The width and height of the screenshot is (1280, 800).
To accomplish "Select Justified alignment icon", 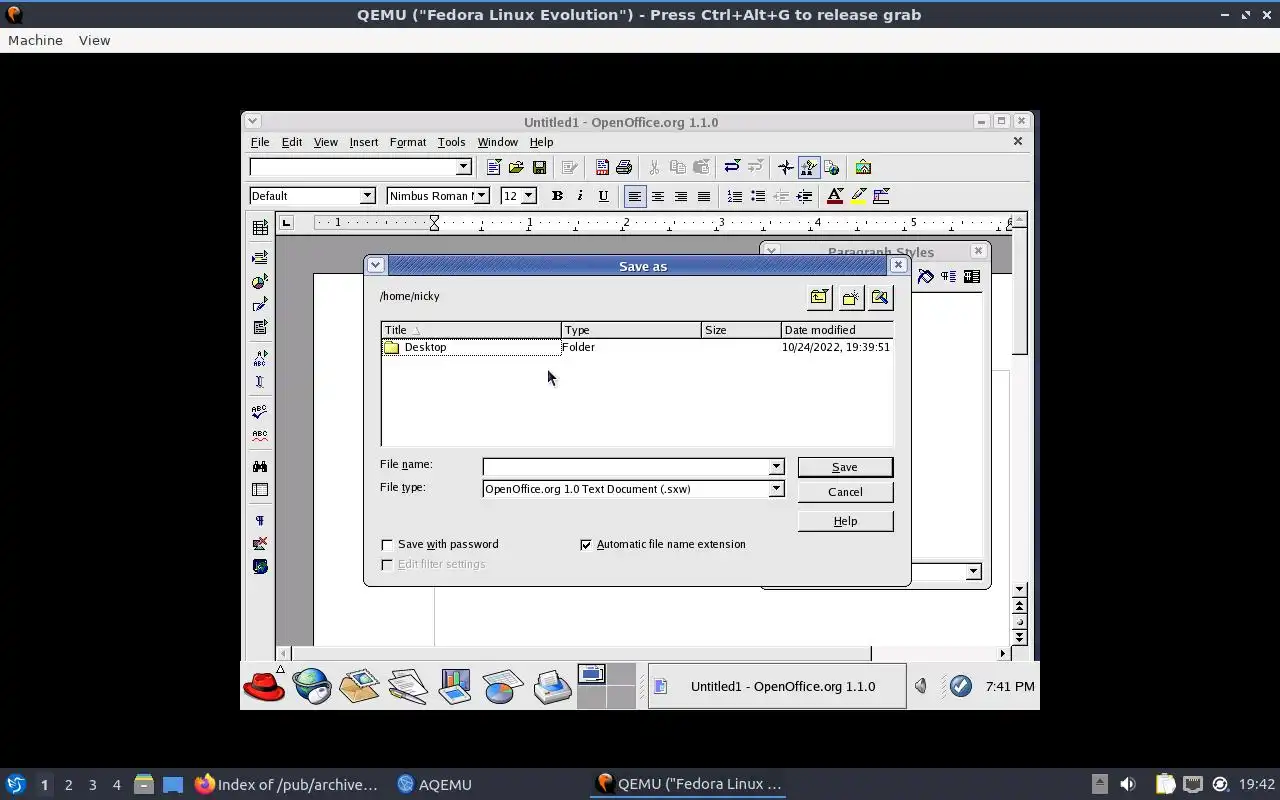I will pos(703,196).
